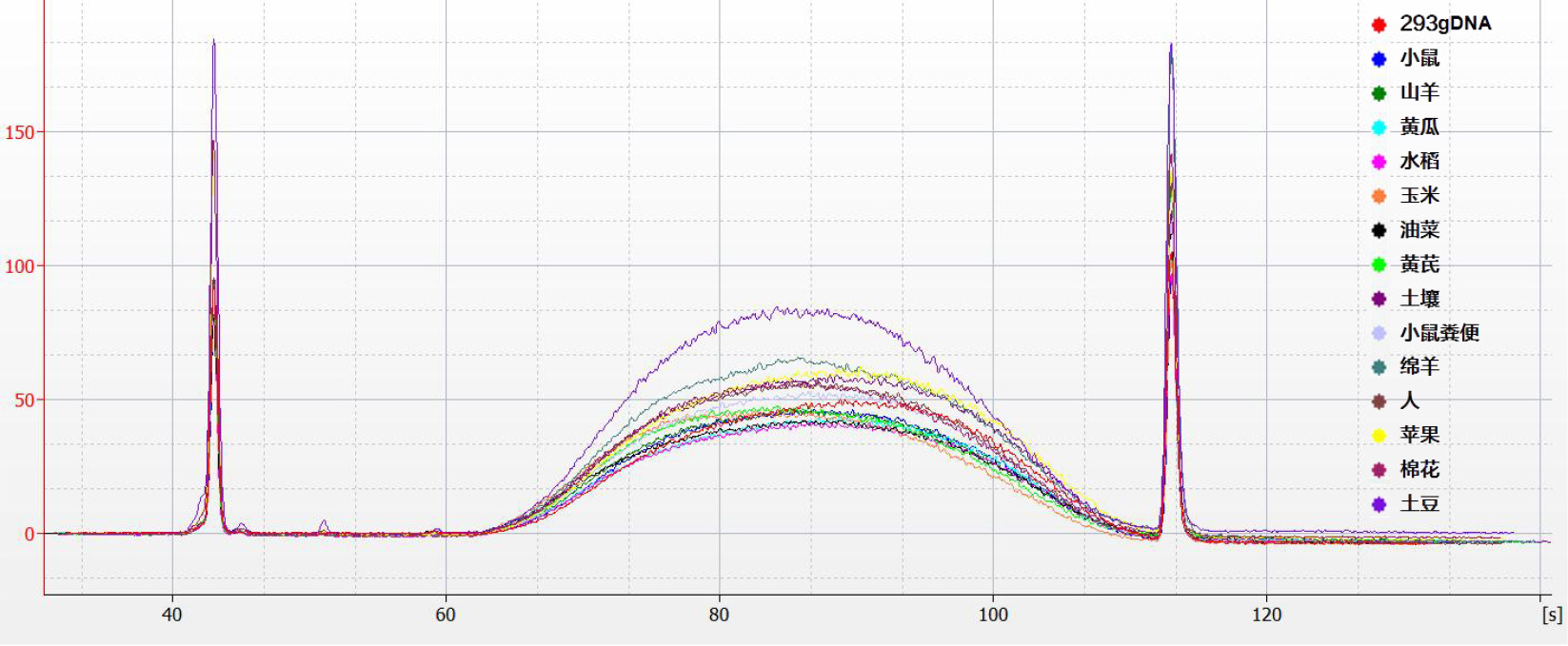Pick the 棉花 legend color dot

click(x=1379, y=470)
